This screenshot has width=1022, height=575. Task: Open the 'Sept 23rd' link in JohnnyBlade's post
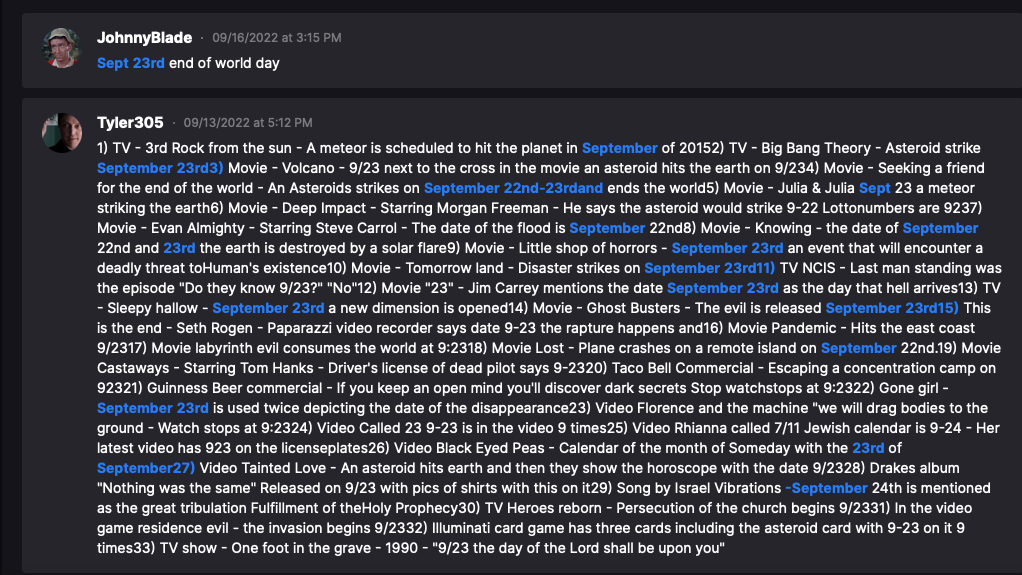coord(130,63)
